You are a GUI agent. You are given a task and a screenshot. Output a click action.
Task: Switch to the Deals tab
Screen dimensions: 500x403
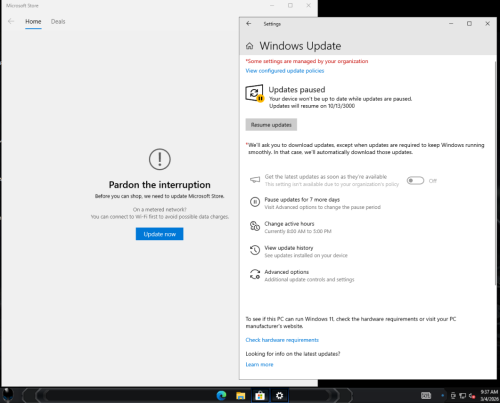[58, 22]
